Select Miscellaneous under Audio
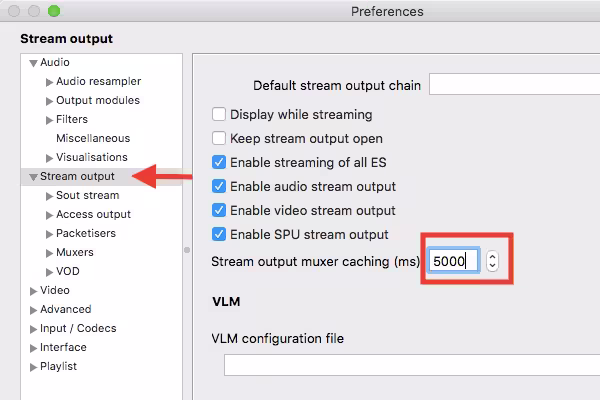 pyautogui.click(x=93, y=138)
